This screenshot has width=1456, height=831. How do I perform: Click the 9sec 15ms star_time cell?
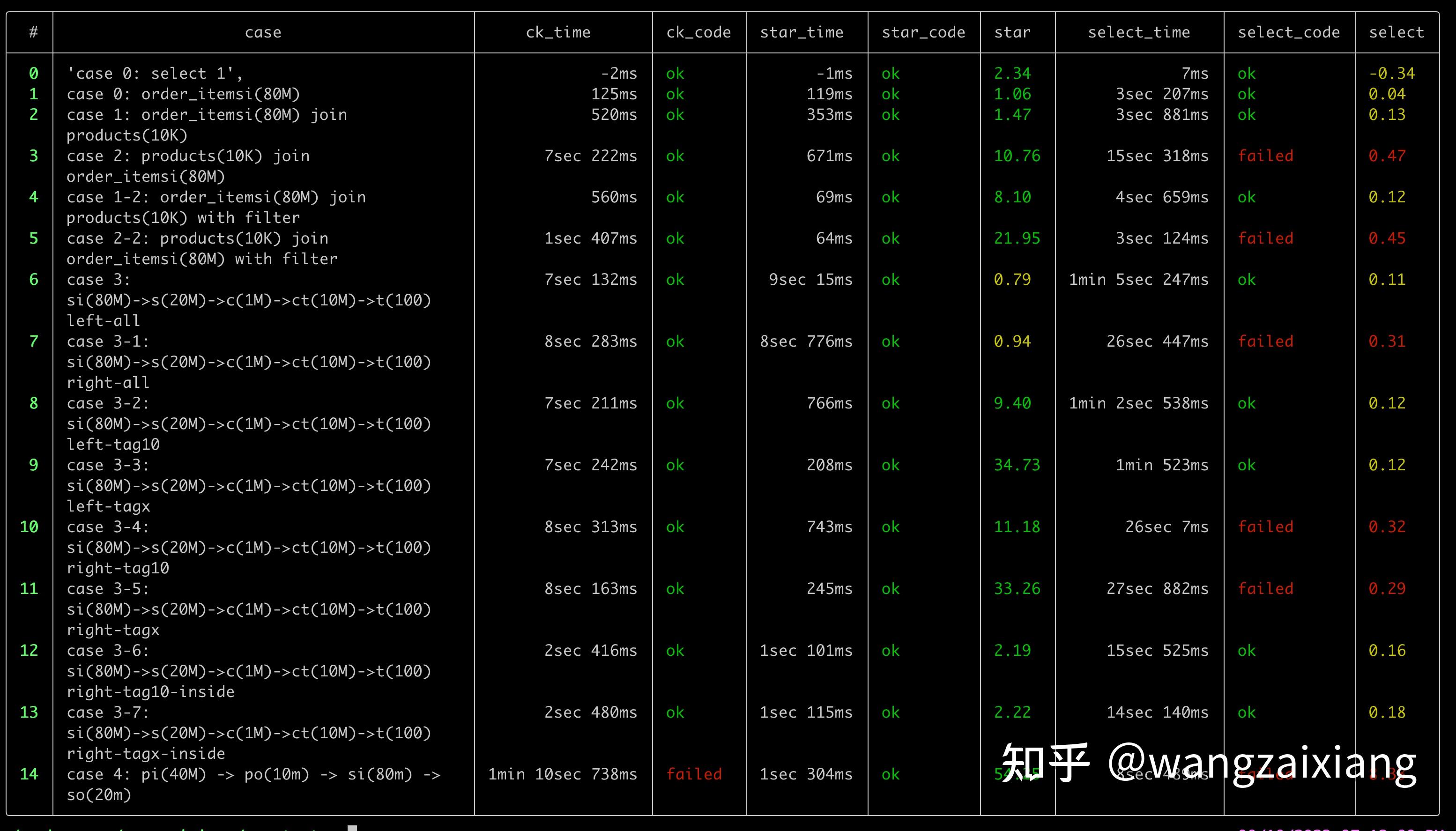tap(810, 280)
